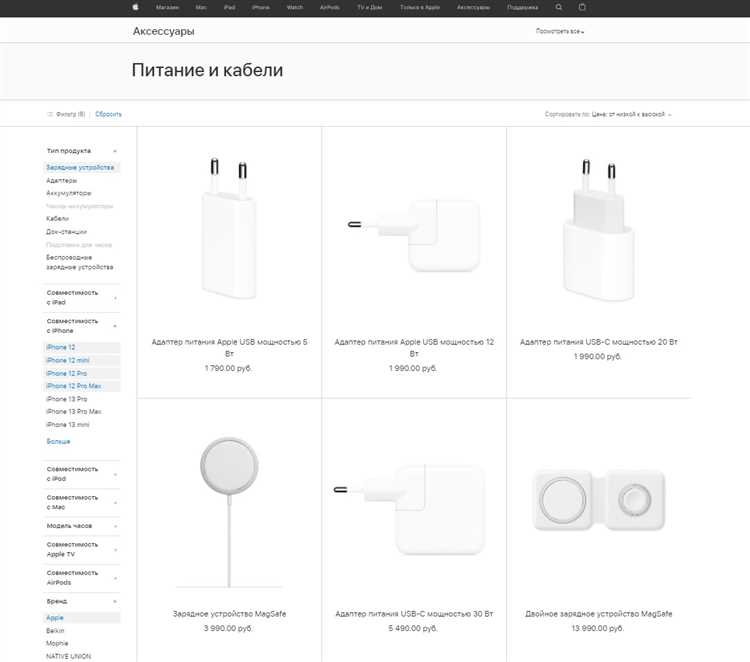This screenshot has height=662, width=750.
Task: Open iPhone in the top navigation
Action: pos(261,8)
